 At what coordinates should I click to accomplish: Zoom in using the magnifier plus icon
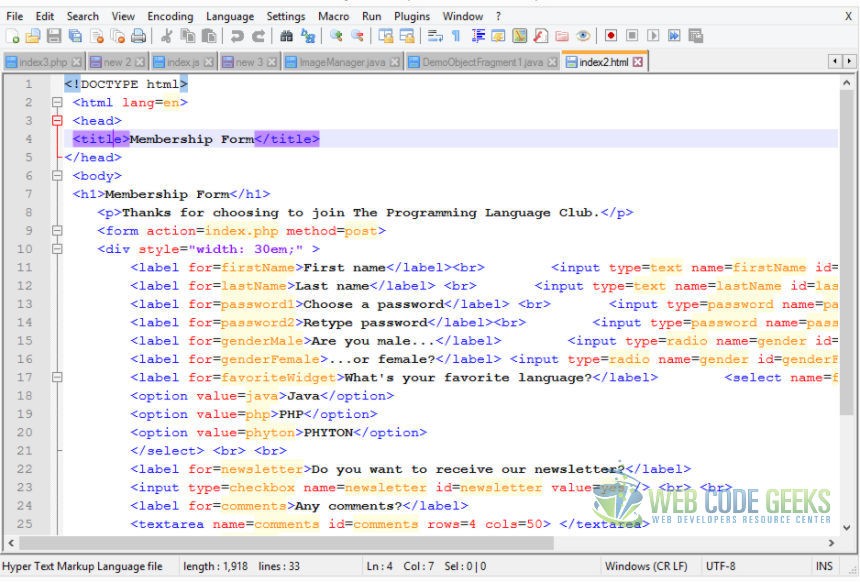tap(336, 36)
